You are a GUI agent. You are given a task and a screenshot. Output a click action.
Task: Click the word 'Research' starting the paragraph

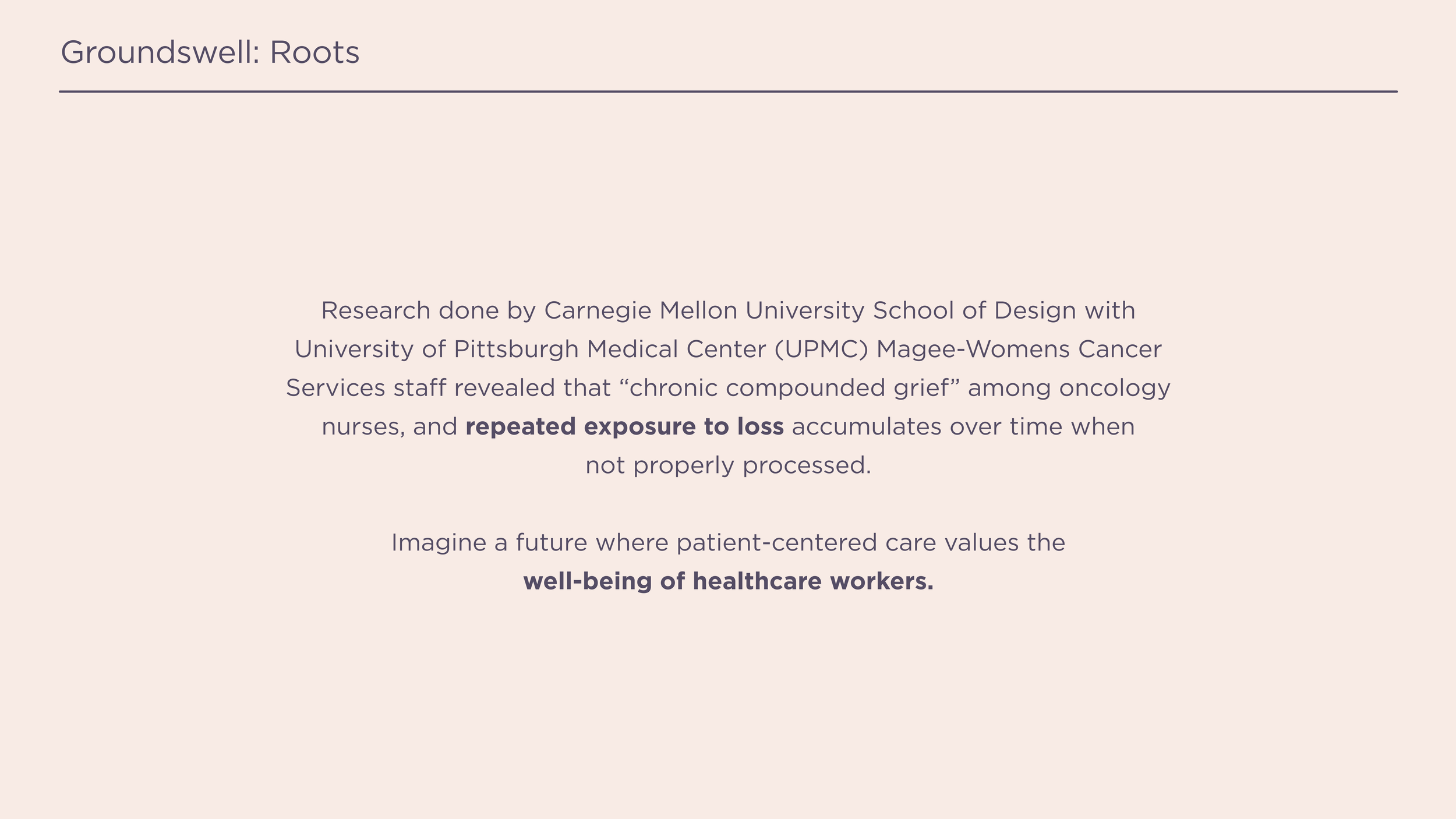376,311
